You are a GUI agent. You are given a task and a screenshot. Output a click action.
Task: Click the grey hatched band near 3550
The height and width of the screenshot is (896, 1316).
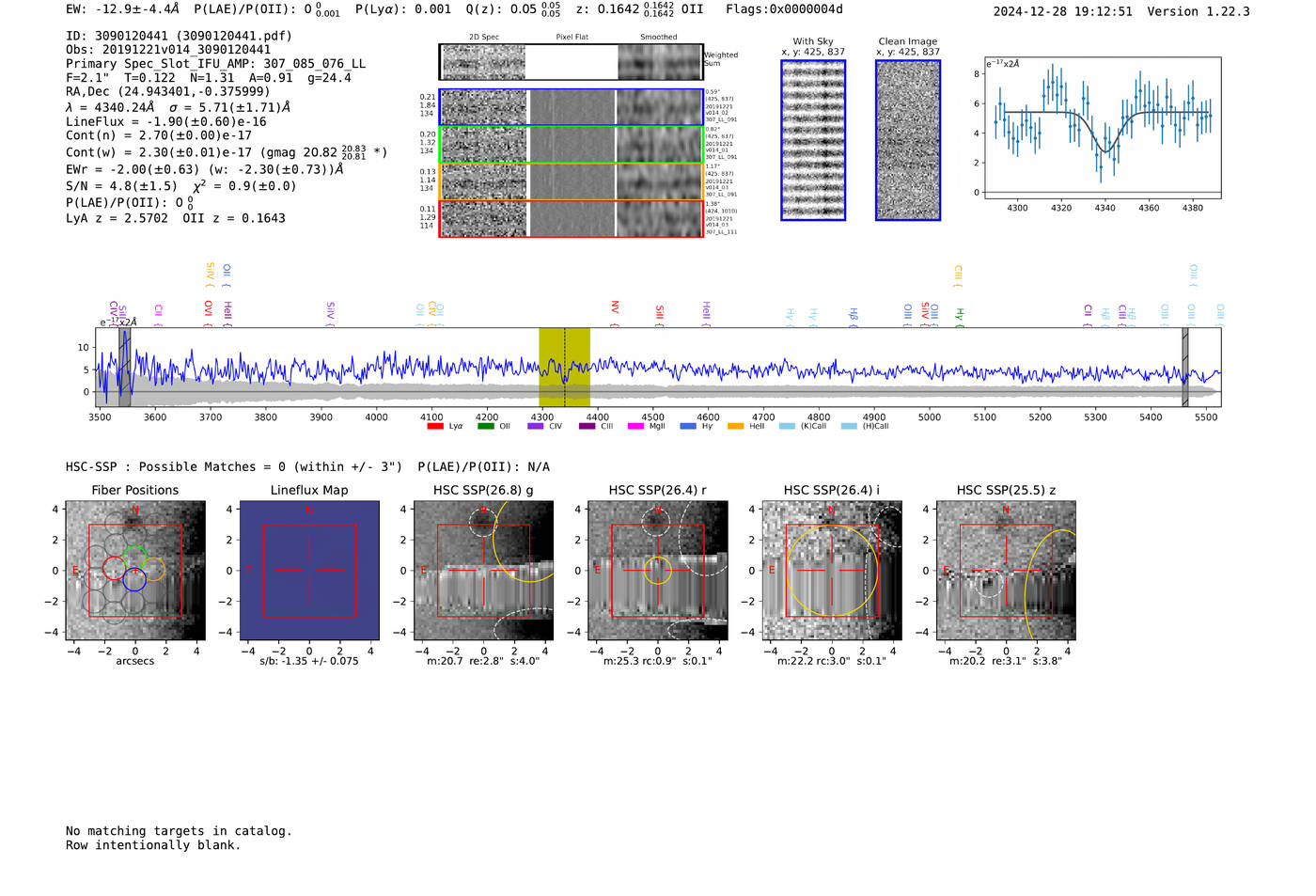(x=124, y=367)
